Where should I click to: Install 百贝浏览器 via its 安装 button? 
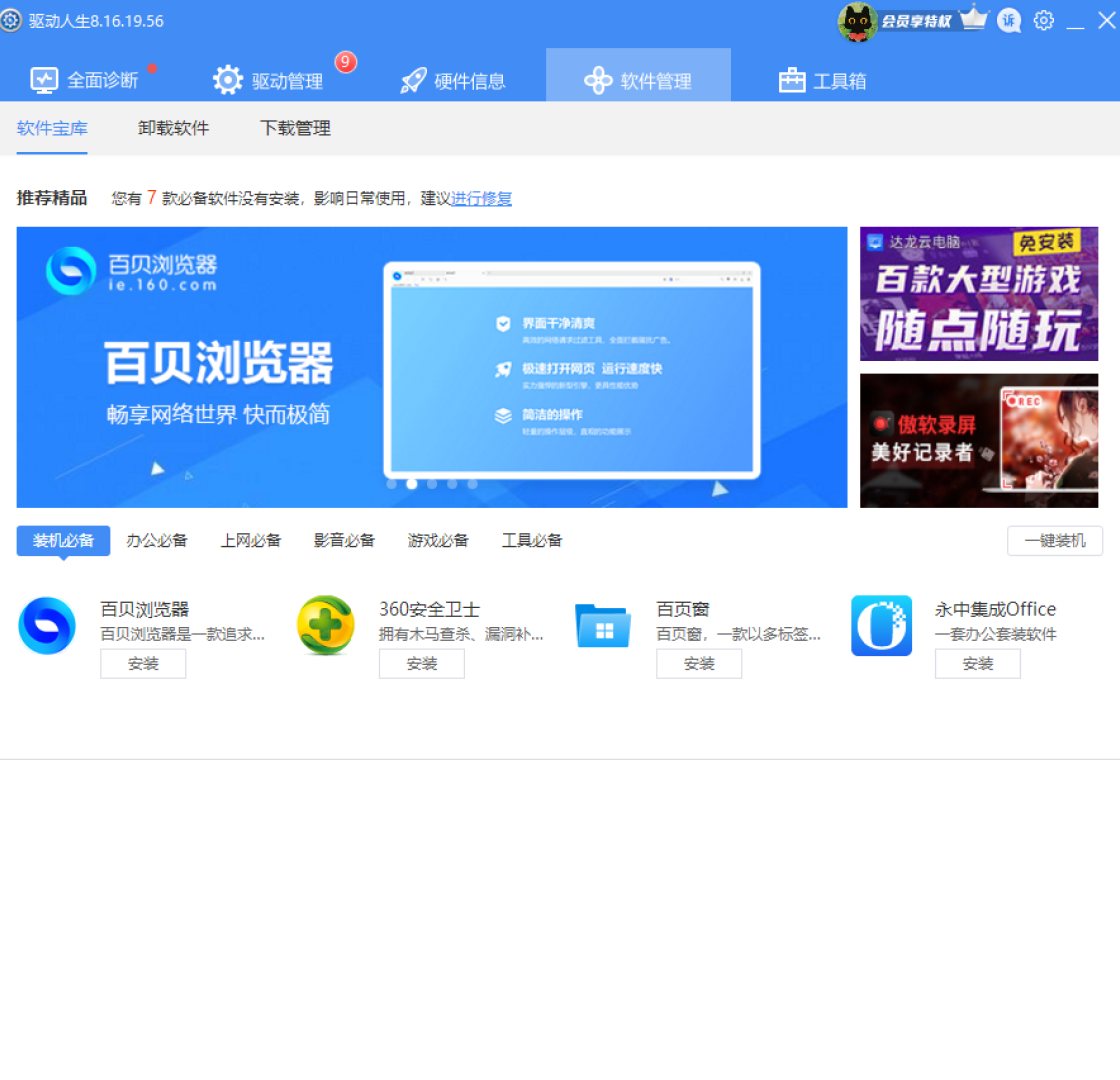tap(143, 664)
